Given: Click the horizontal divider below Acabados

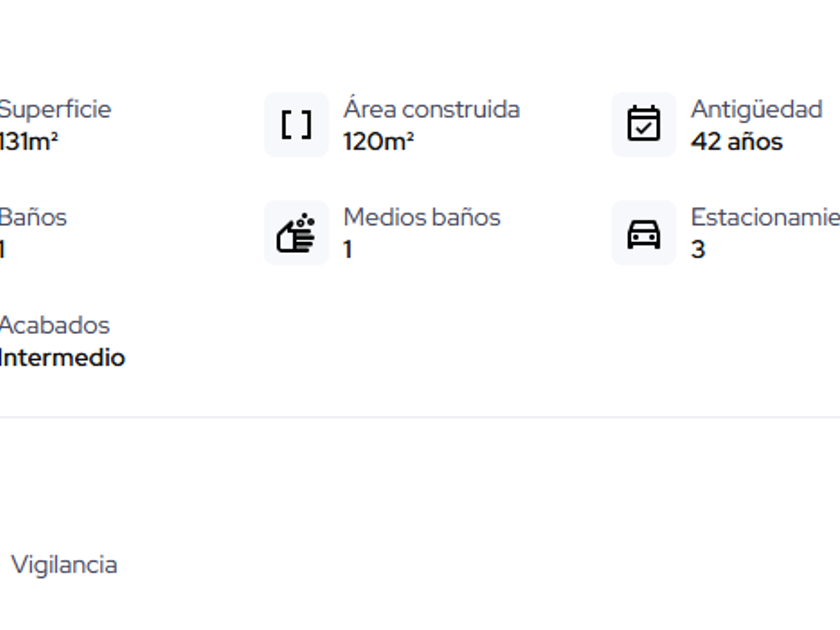Looking at the screenshot, I should [x=420, y=416].
